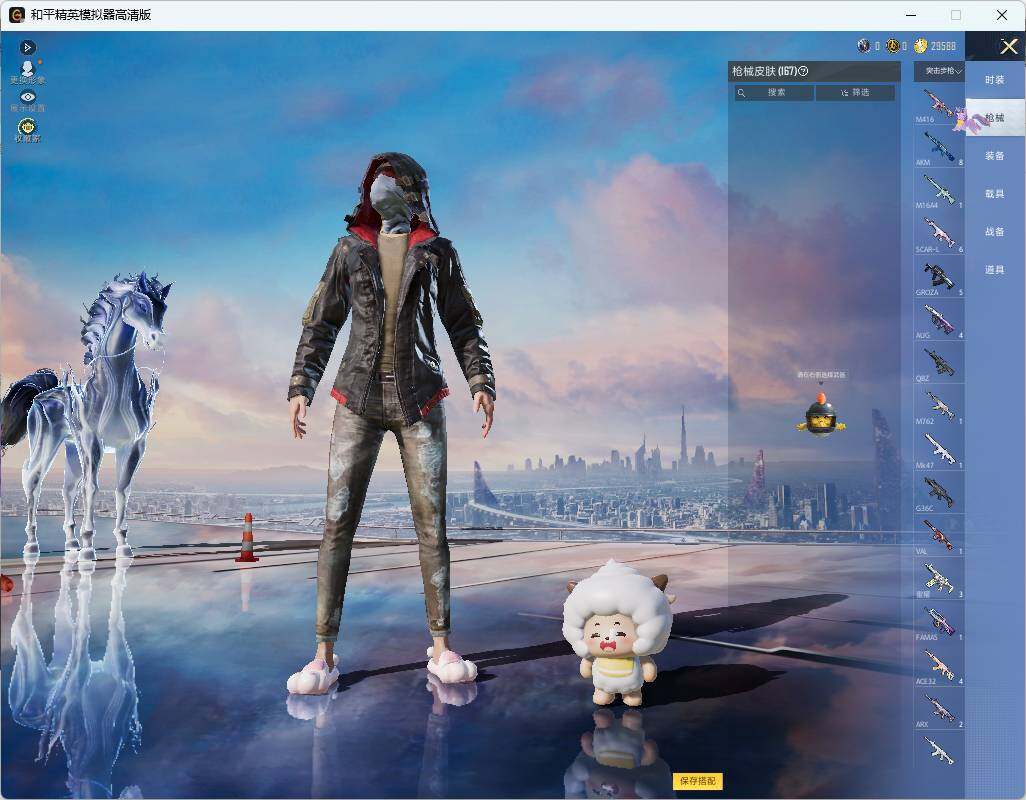Switch to the 枪械 tab
Viewport: 1026px width, 800px height.
tap(995, 118)
